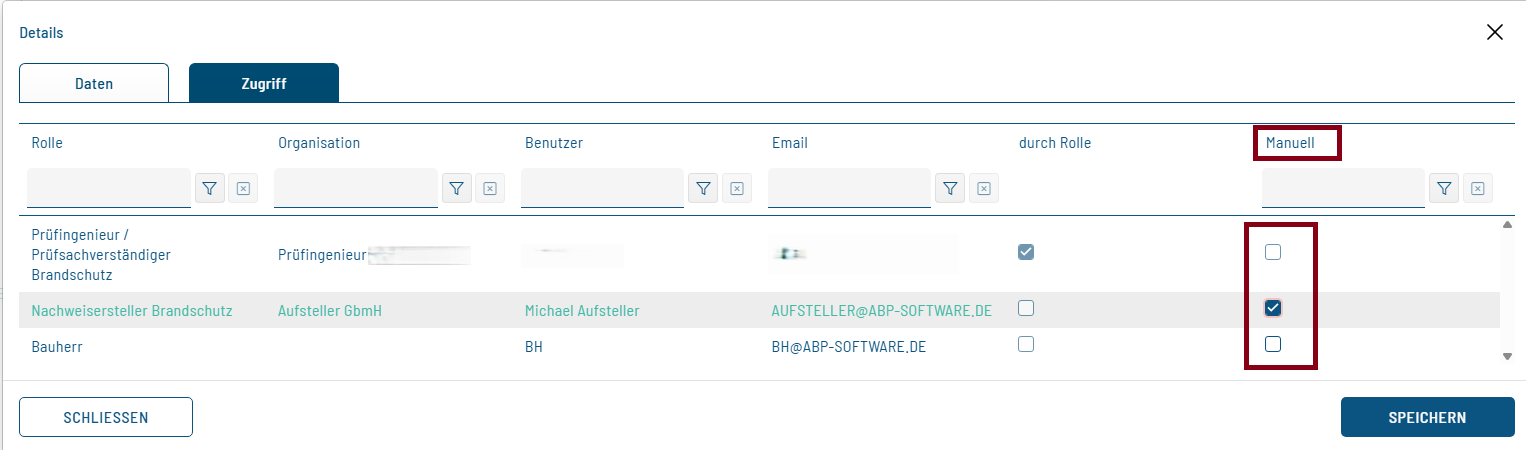
Task: Toggle durch Rolle checkbox for Bauherr
Action: click(x=1026, y=344)
